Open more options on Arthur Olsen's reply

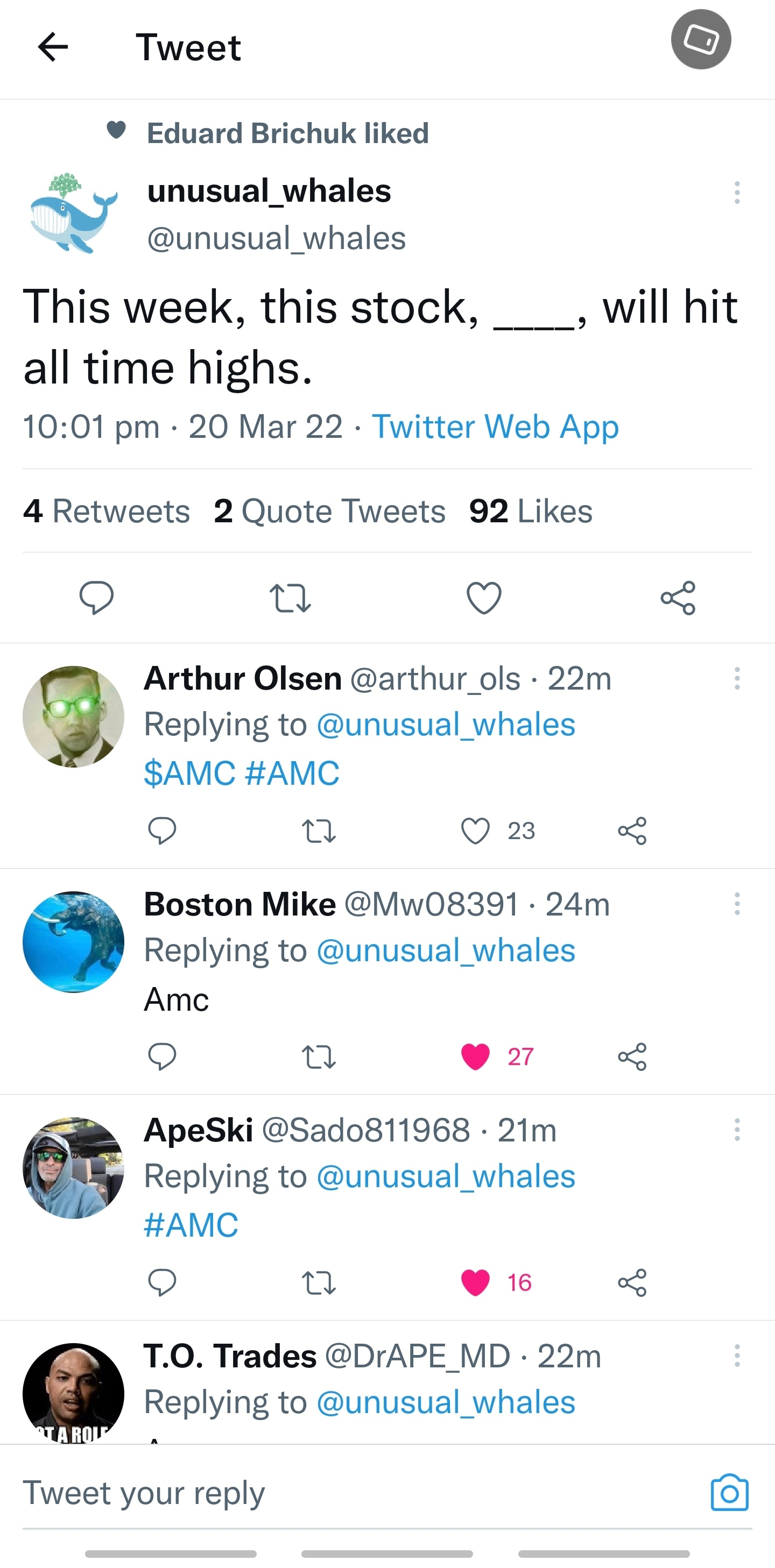(737, 678)
